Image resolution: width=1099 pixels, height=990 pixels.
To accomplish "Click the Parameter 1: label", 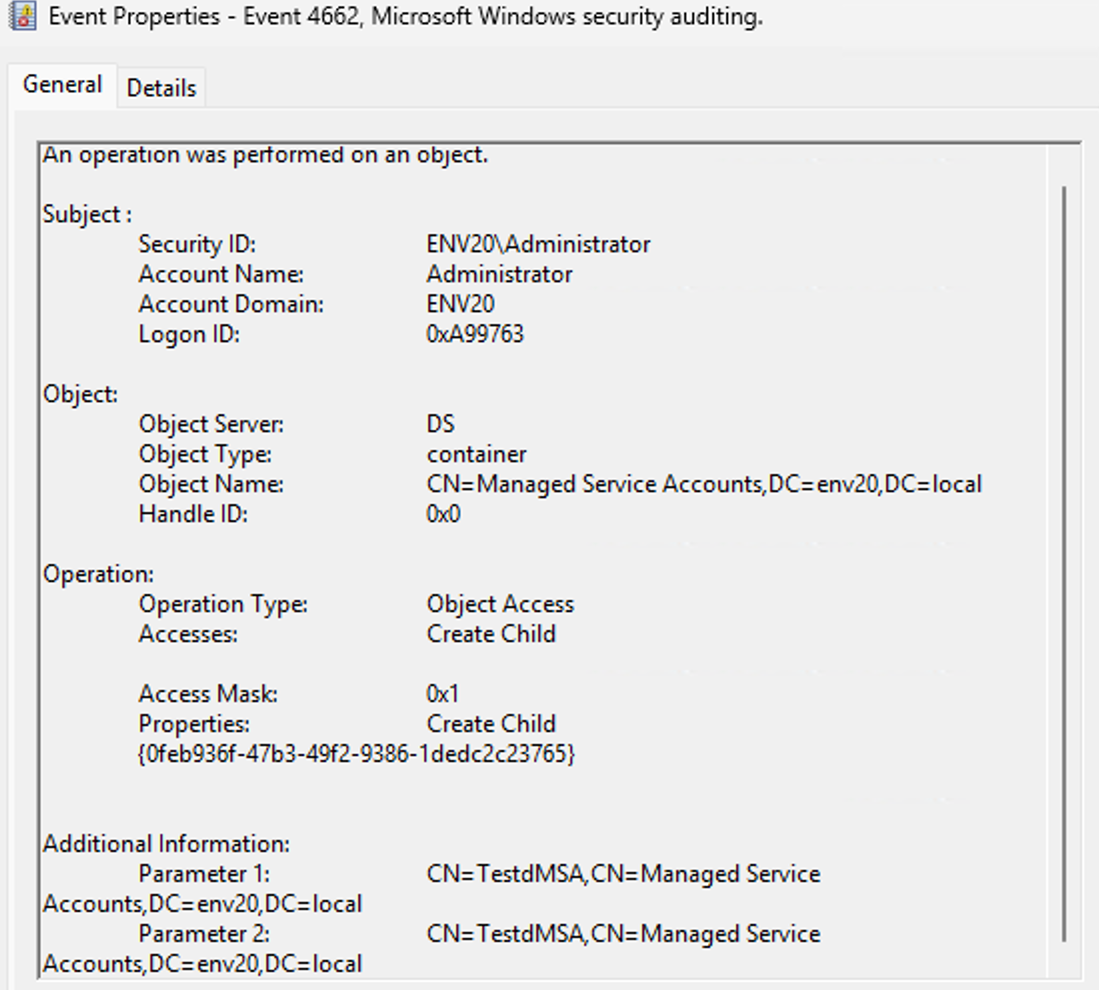I will (x=204, y=874).
